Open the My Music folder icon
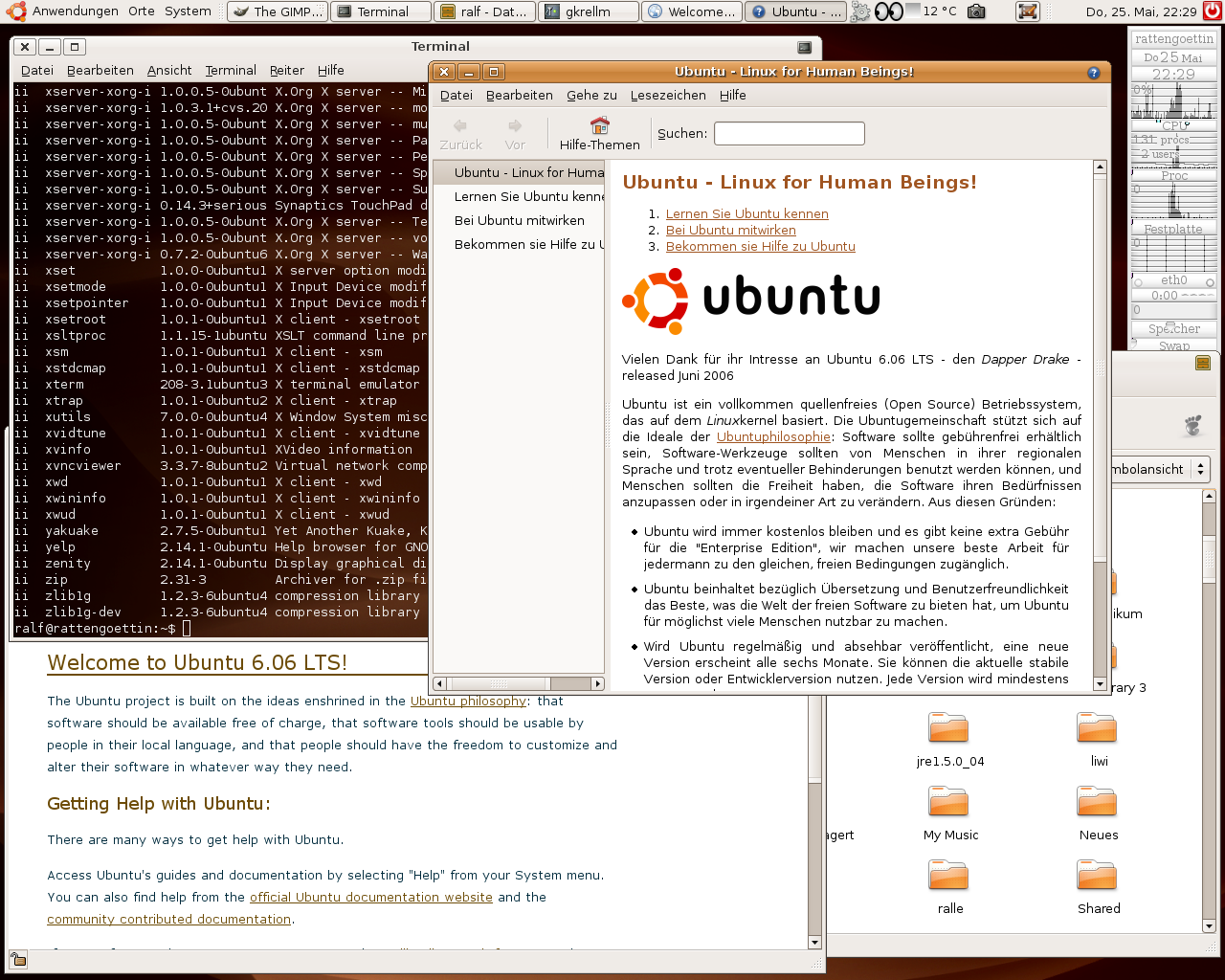The width and height of the screenshot is (1225, 980). pos(948,802)
